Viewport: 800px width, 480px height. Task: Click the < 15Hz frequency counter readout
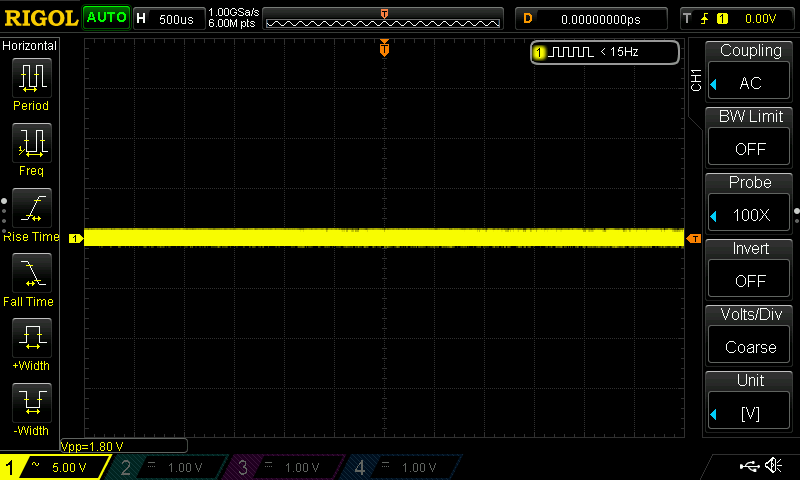[619, 52]
